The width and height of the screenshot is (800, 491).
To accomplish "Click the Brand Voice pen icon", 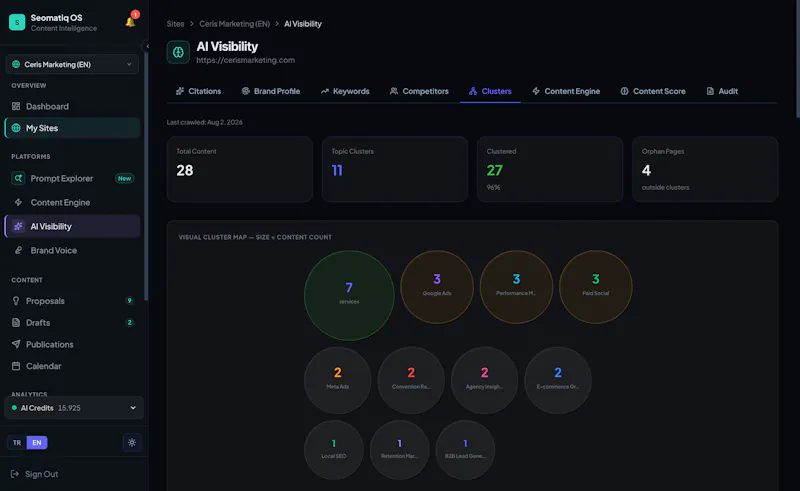I will pos(18,250).
